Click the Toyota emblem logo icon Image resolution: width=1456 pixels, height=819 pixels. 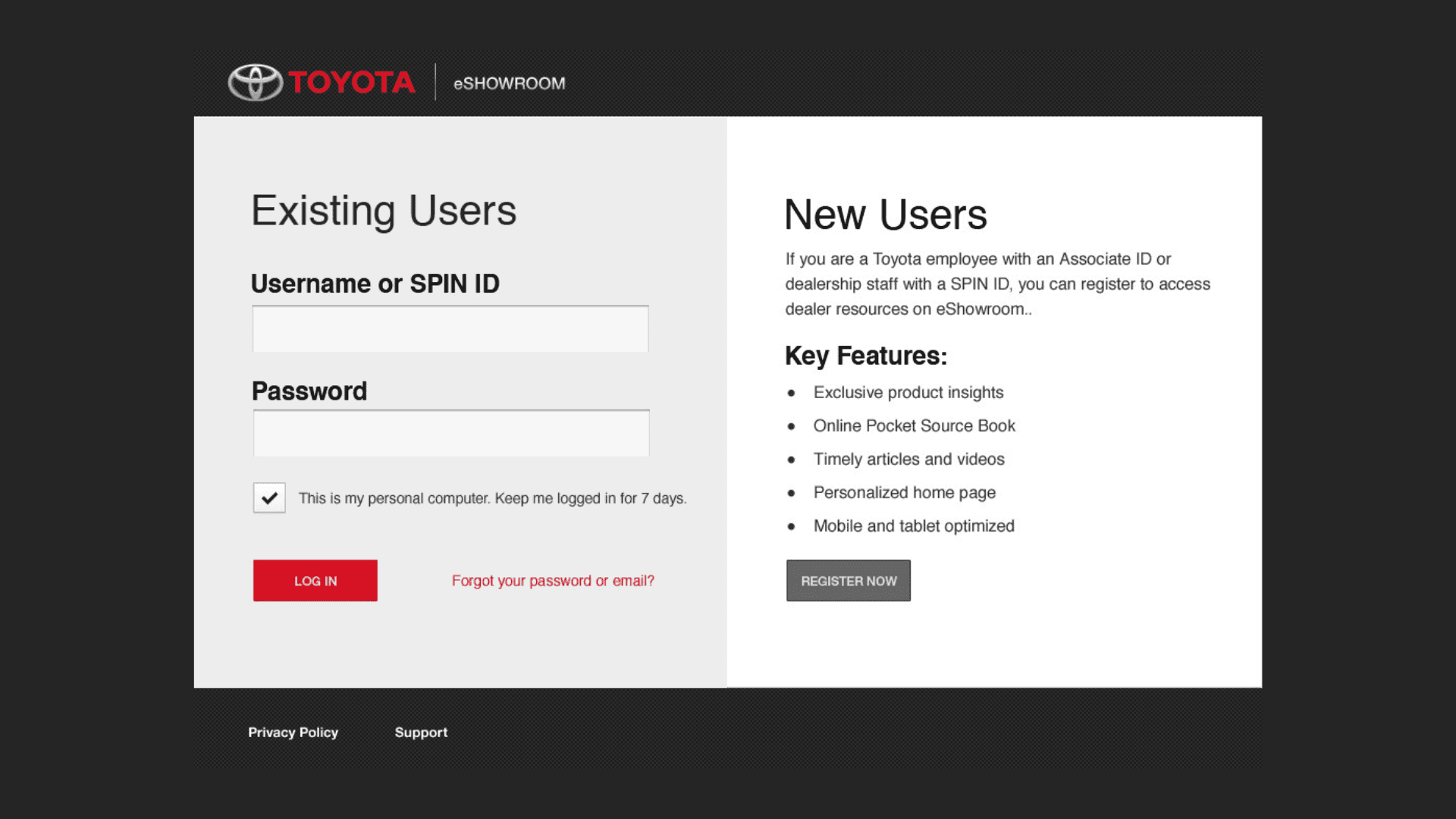pos(256,82)
